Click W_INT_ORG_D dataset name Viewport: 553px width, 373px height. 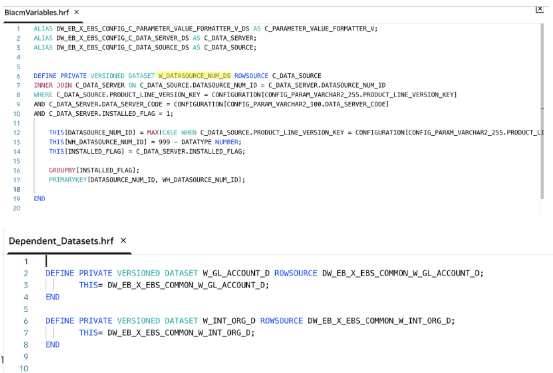click(x=229, y=321)
